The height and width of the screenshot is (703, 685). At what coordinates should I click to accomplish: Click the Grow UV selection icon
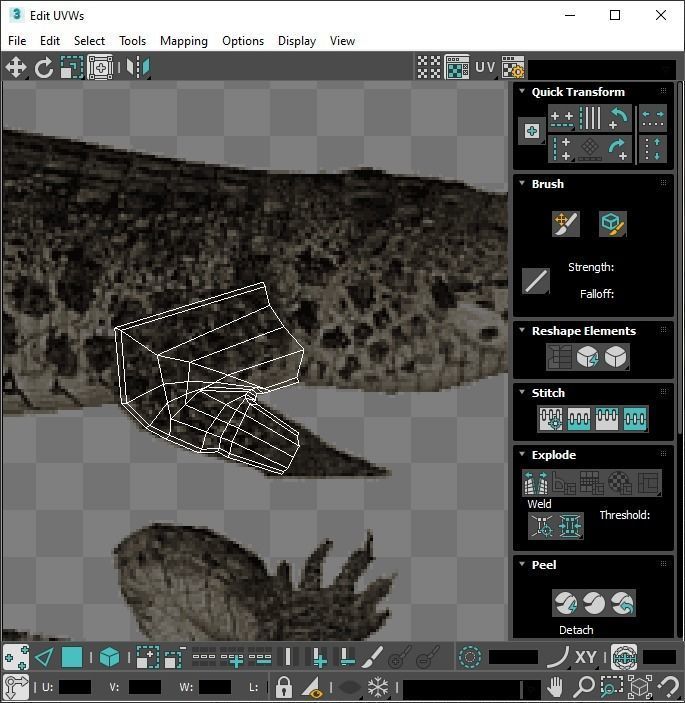point(147,658)
